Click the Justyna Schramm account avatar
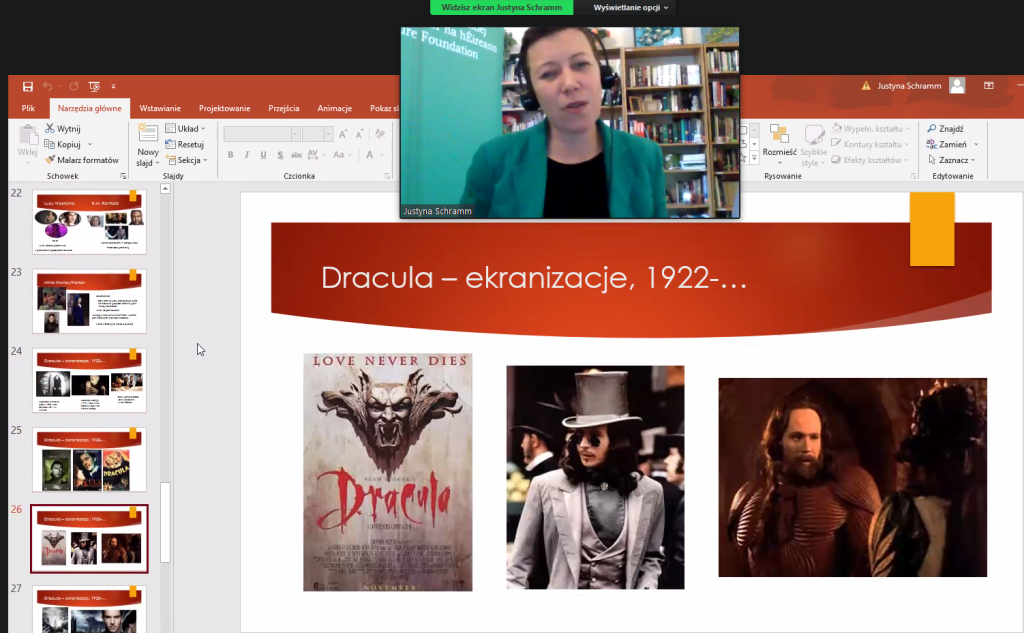 coord(957,86)
